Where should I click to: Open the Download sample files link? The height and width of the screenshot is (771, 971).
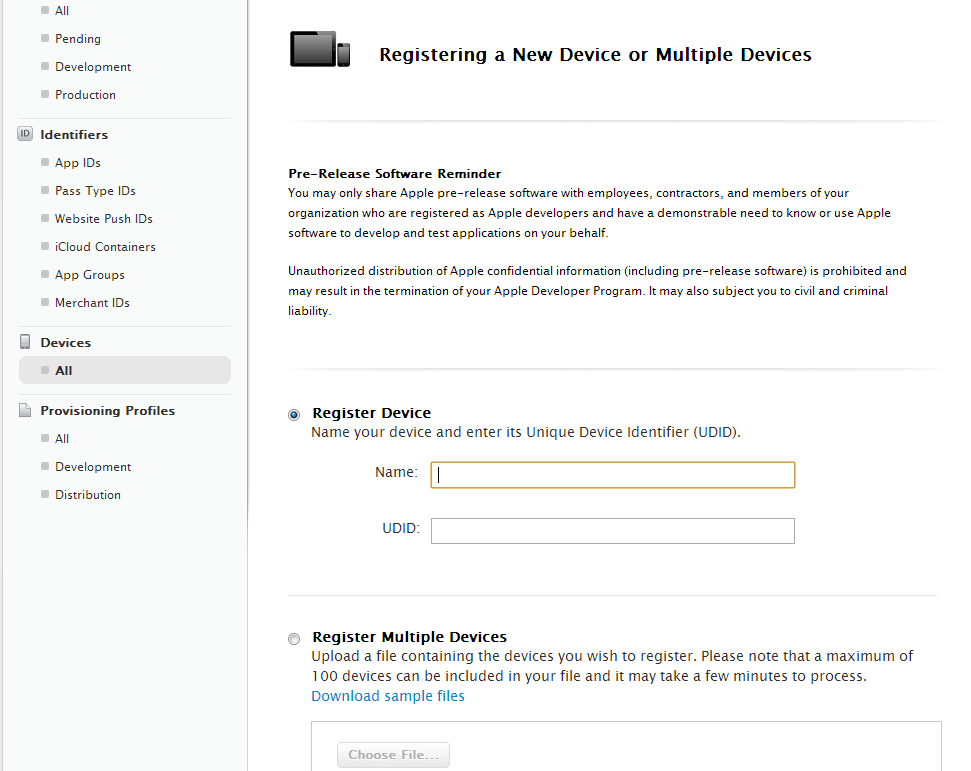tap(388, 695)
